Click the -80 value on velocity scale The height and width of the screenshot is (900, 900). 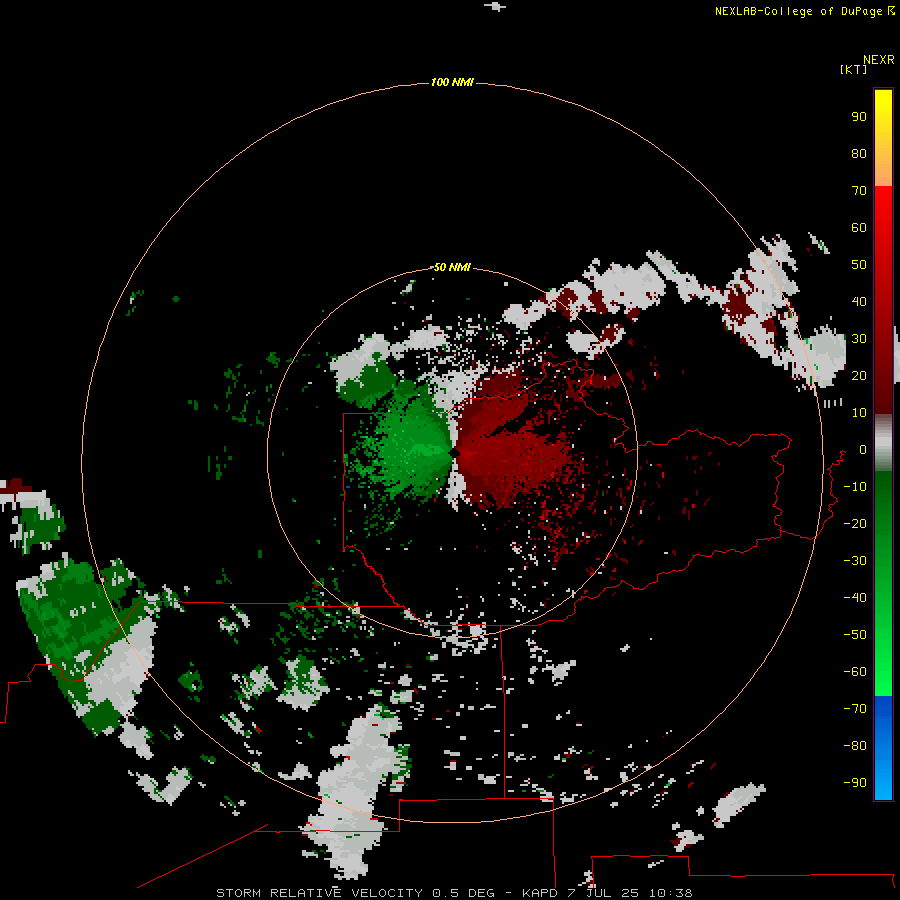coord(855,746)
